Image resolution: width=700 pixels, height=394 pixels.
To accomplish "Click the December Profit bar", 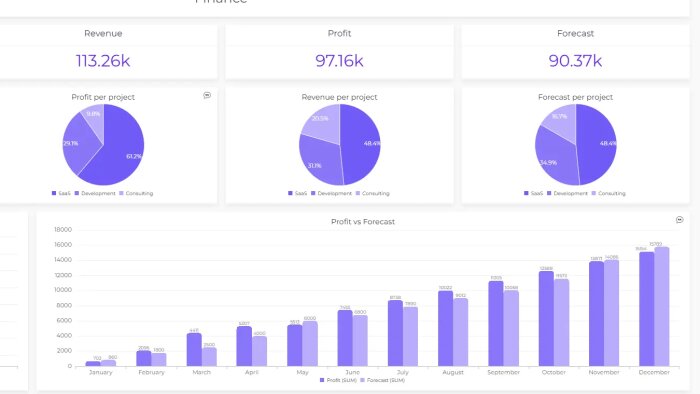I will [646, 309].
